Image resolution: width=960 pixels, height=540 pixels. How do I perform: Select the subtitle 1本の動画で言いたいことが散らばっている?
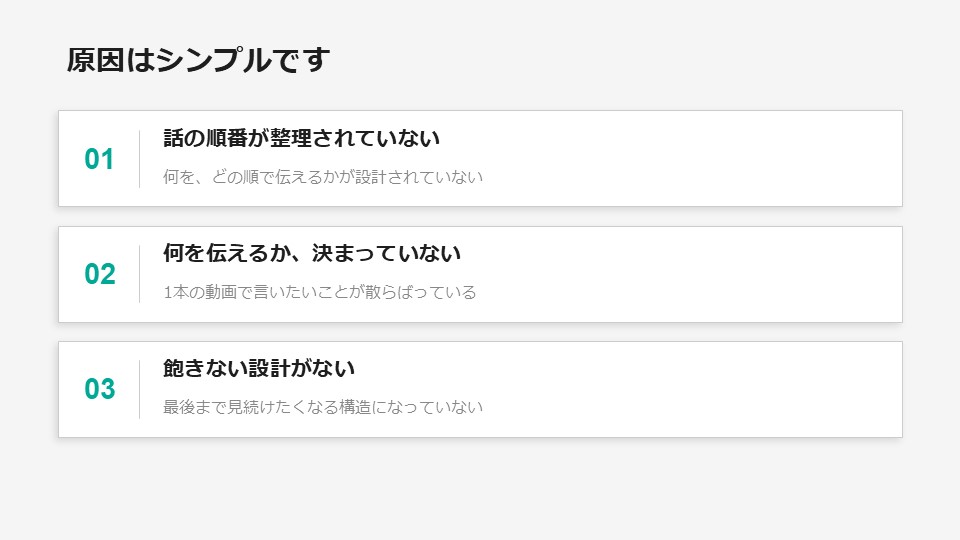tap(320, 292)
